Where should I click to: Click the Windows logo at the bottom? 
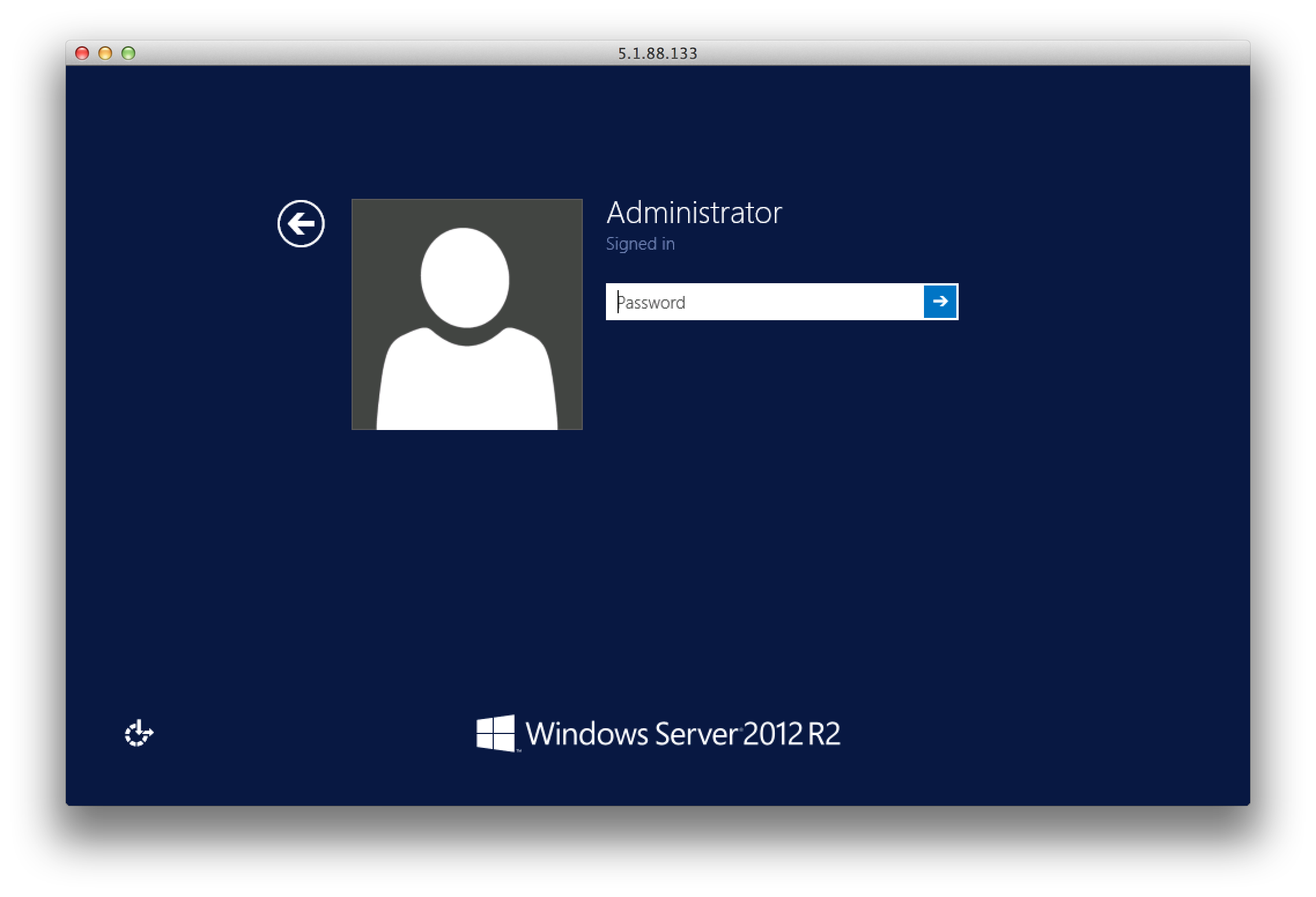point(496,733)
